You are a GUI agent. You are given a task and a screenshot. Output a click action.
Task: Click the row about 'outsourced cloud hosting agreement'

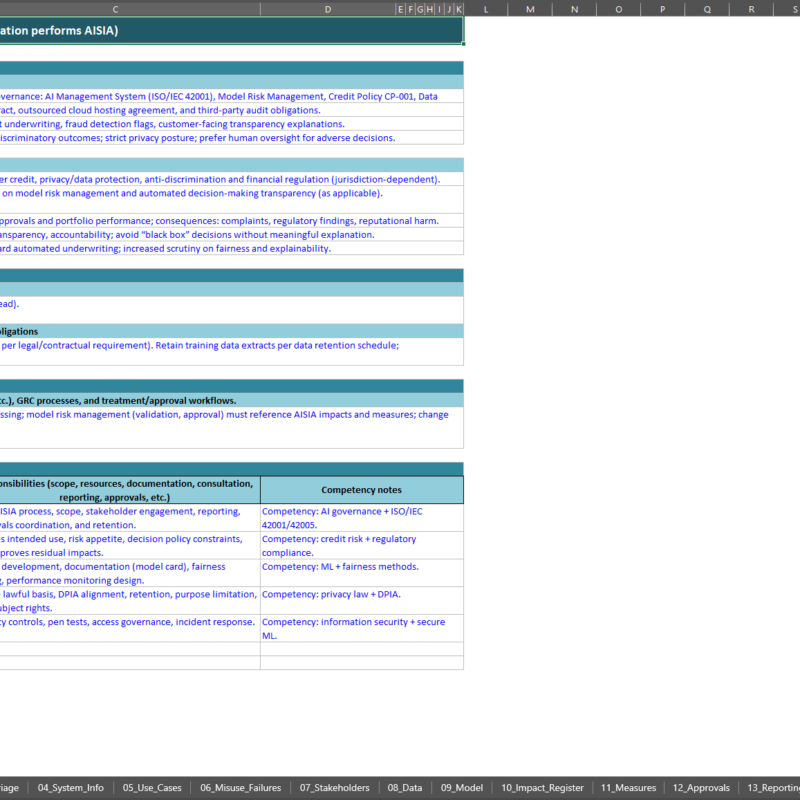click(x=232, y=110)
